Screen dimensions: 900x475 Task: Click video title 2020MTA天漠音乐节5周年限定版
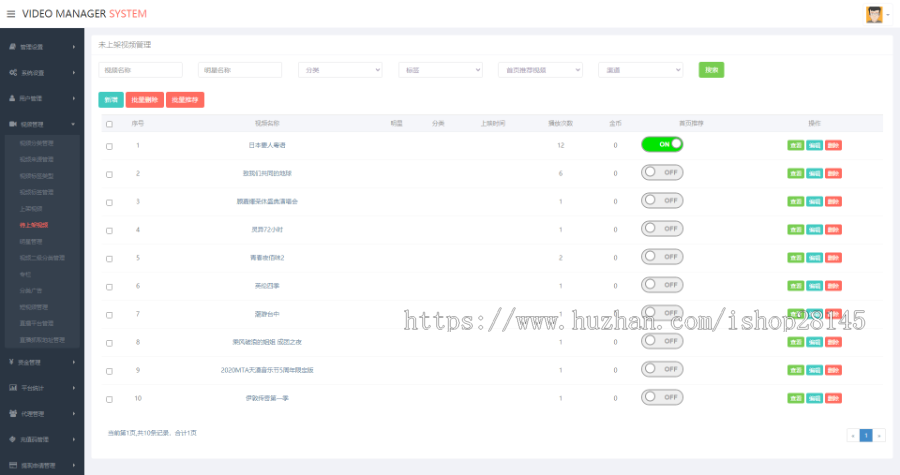point(267,370)
